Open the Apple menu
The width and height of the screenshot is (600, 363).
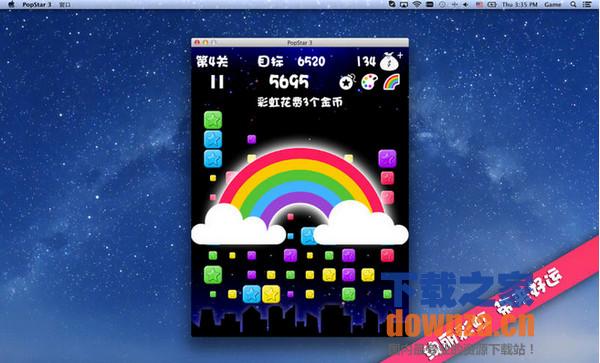click(11, 5)
